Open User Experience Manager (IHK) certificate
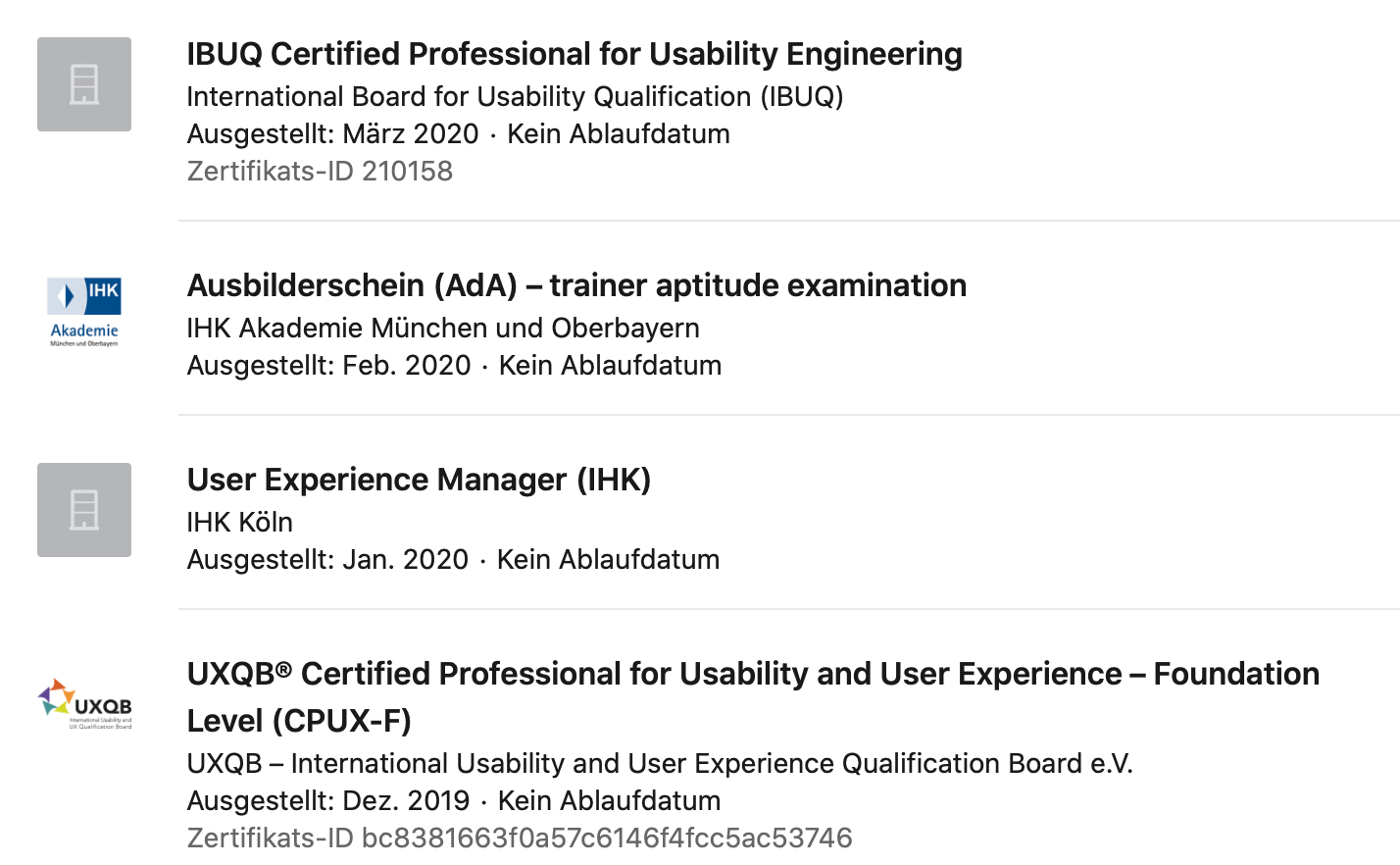Viewport: 1400px width, 865px height. coord(419,480)
